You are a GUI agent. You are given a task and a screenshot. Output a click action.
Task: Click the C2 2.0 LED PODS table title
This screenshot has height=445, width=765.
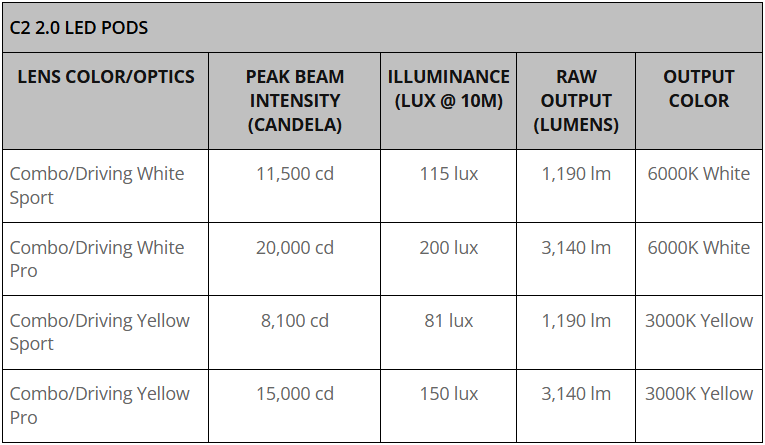(x=79, y=27)
